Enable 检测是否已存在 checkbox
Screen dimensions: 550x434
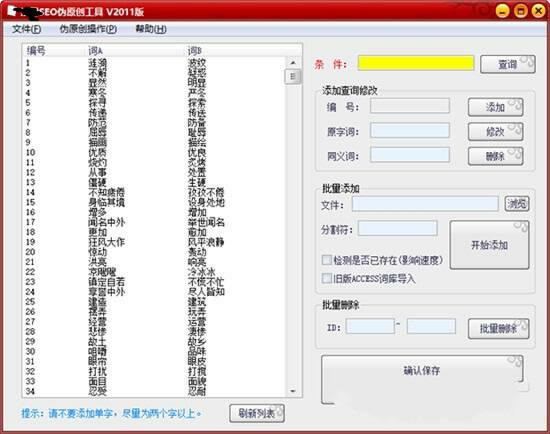point(327,260)
